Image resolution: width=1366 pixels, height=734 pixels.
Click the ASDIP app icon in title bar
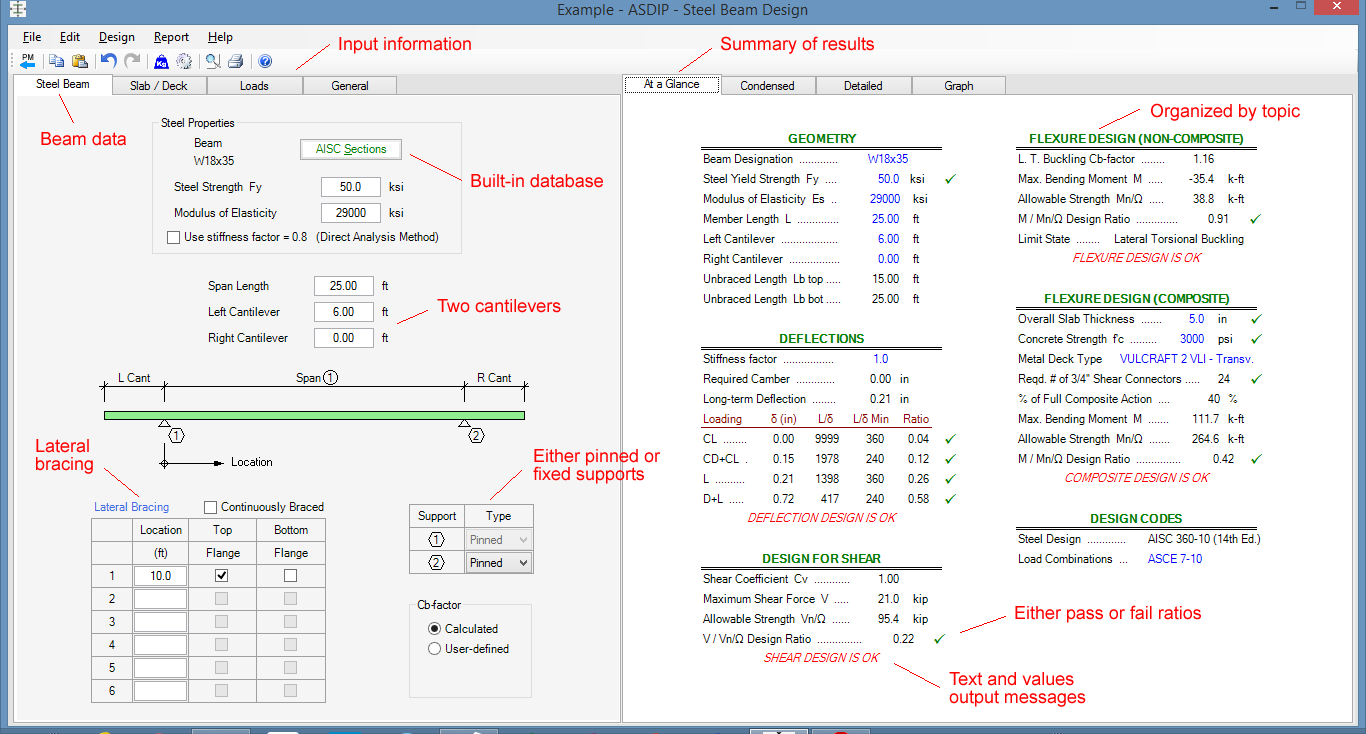click(17, 10)
